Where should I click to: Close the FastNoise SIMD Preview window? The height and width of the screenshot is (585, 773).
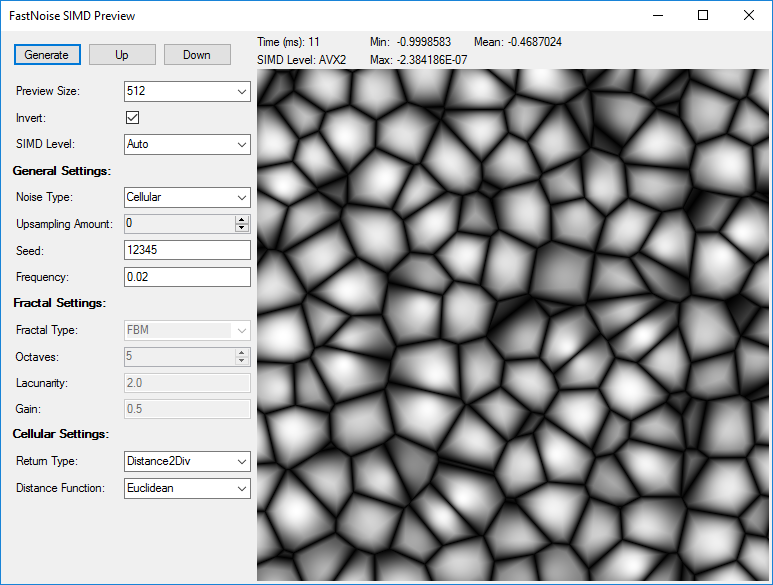coord(749,15)
